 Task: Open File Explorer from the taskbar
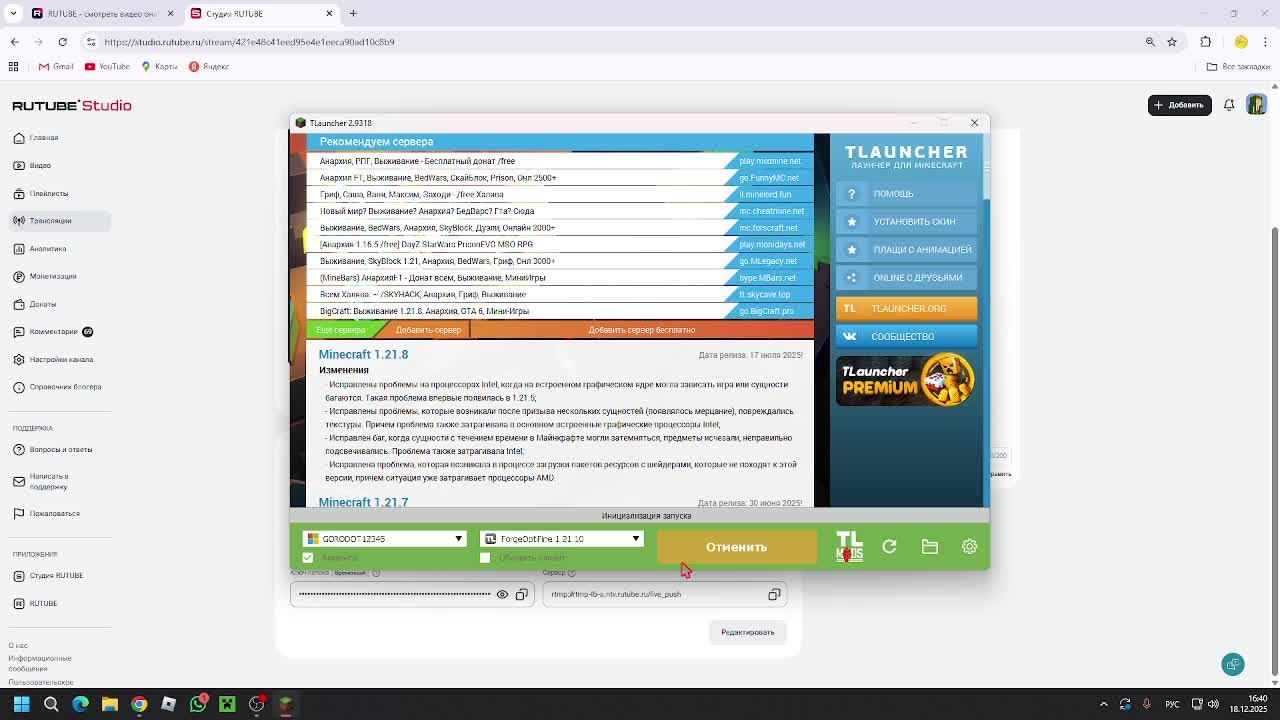110,704
